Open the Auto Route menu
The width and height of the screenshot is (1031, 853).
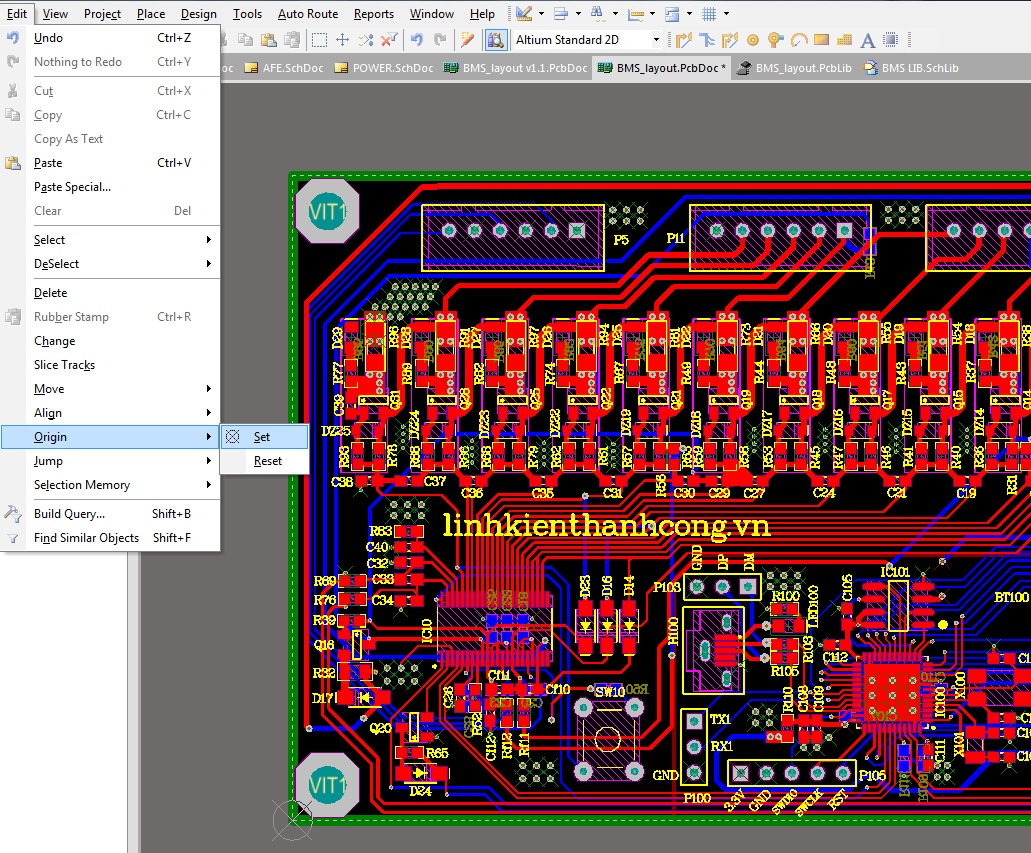click(x=307, y=14)
